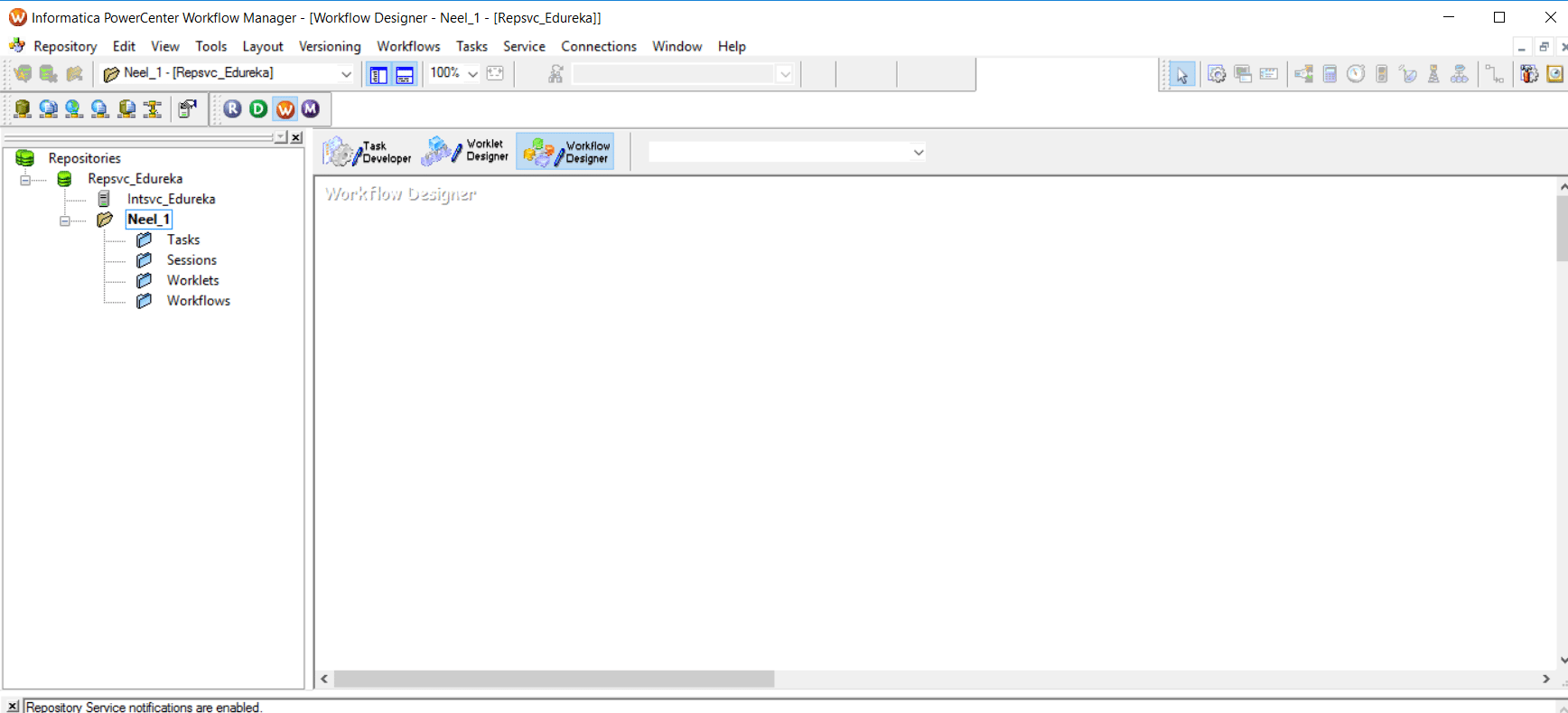
Task: Open the Navigator panel options arrow
Action: pyautogui.click(x=281, y=137)
